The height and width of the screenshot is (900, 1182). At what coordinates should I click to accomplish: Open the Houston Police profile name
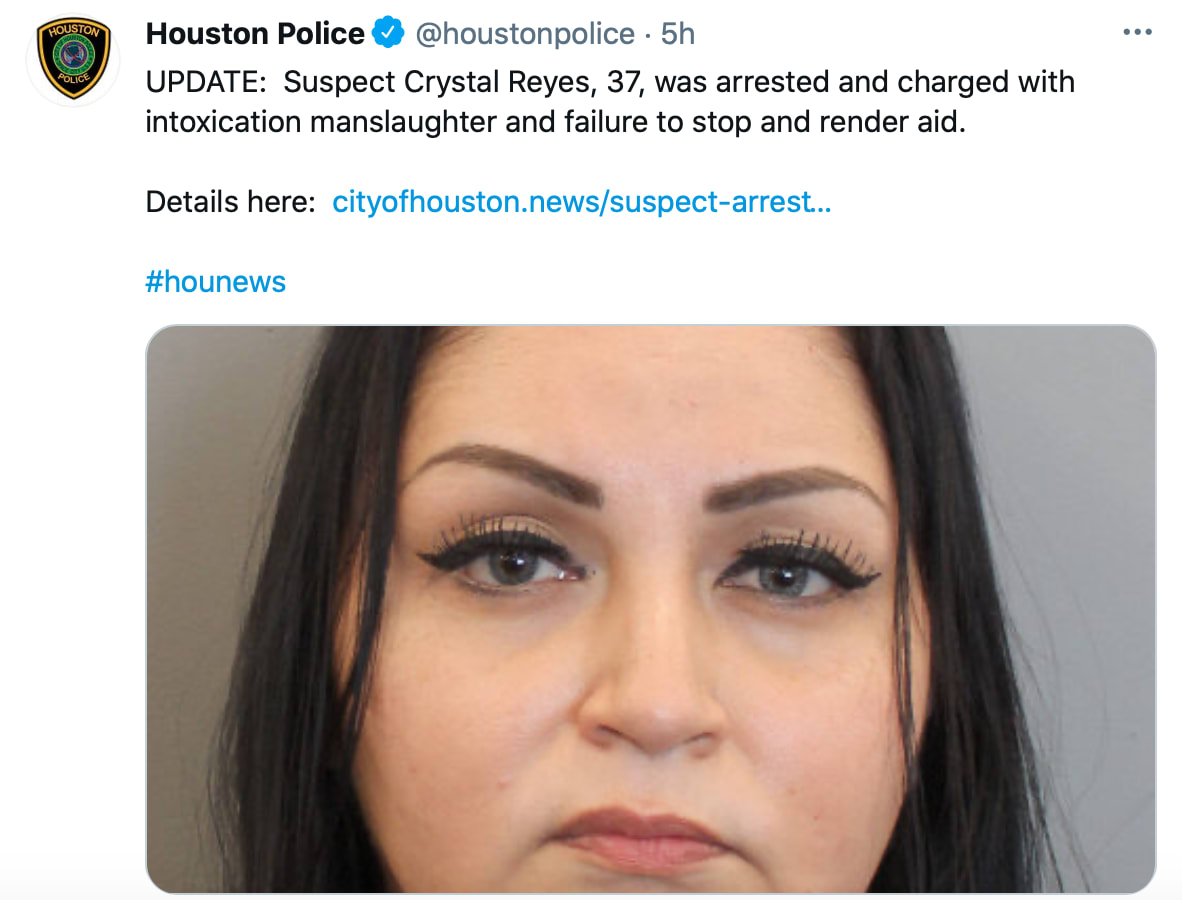click(255, 34)
